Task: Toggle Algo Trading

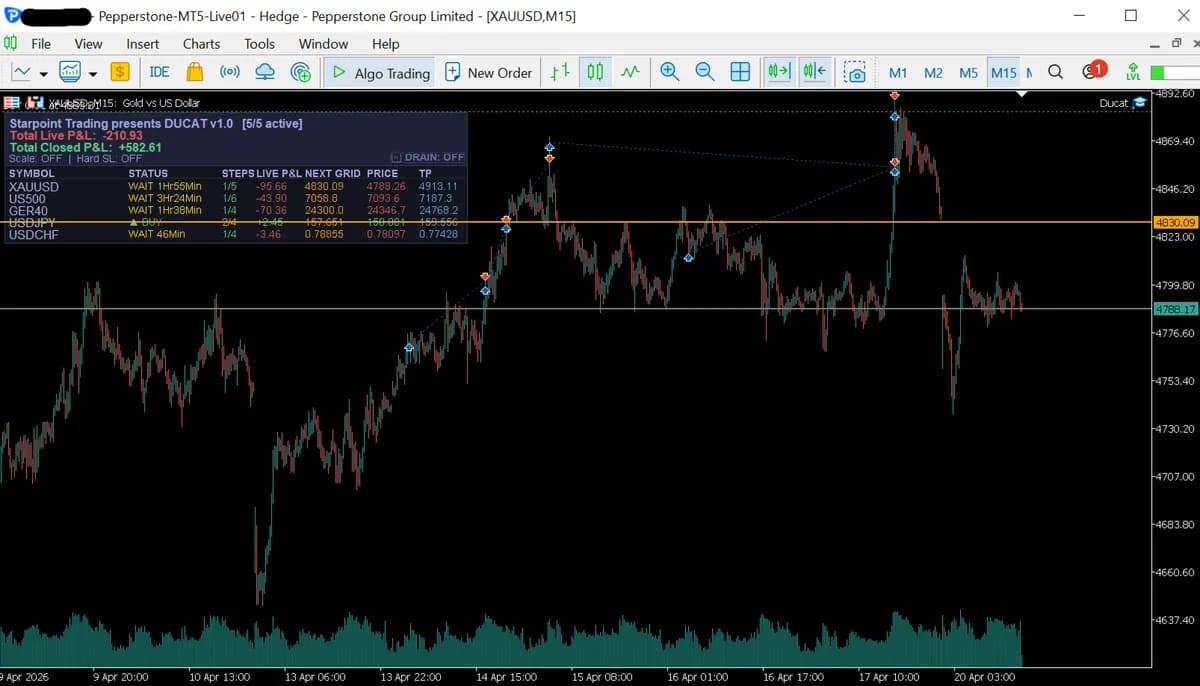Action: (x=380, y=72)
